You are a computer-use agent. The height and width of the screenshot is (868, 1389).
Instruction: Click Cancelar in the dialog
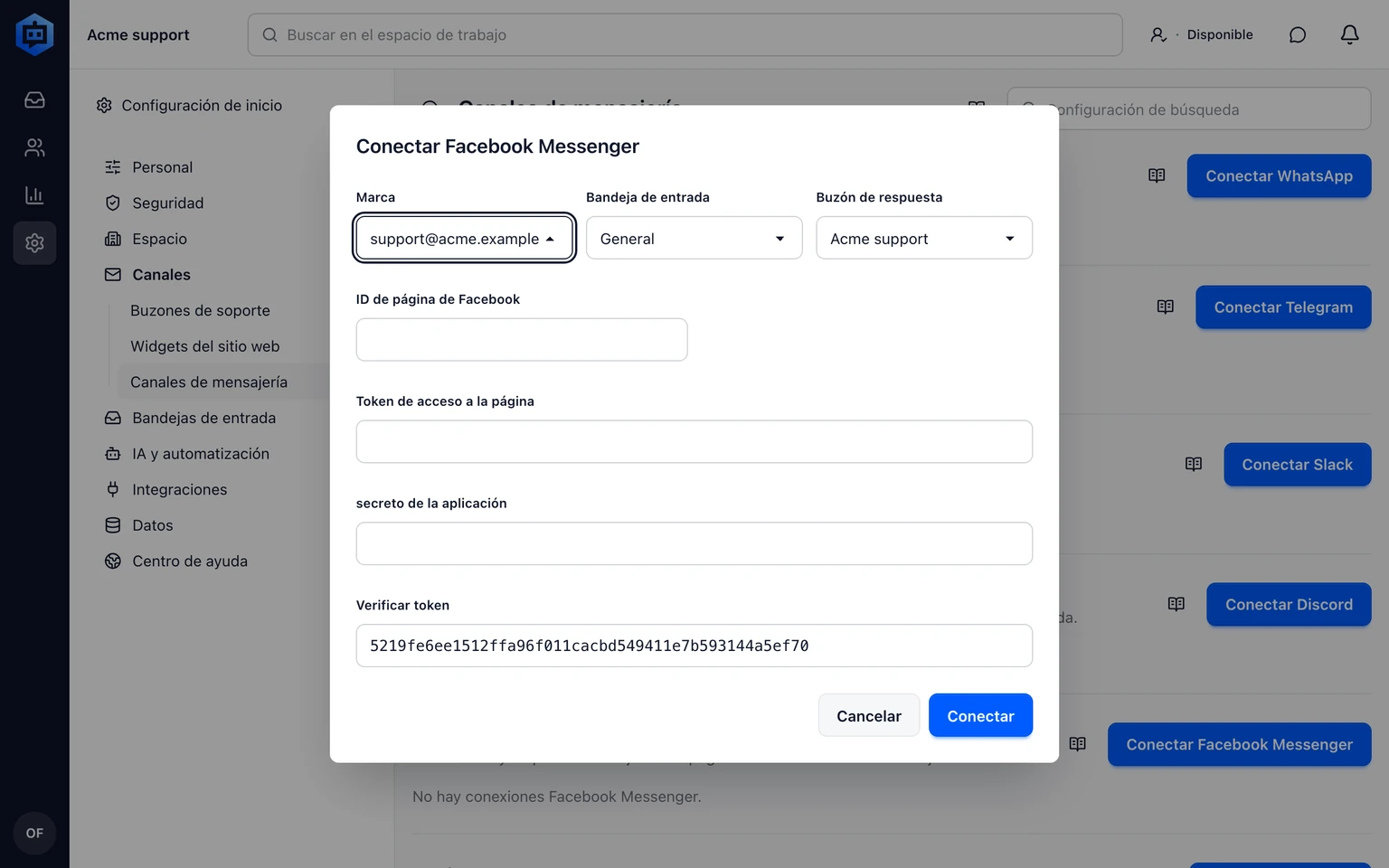pyautogui.click(x=869, y=715)
